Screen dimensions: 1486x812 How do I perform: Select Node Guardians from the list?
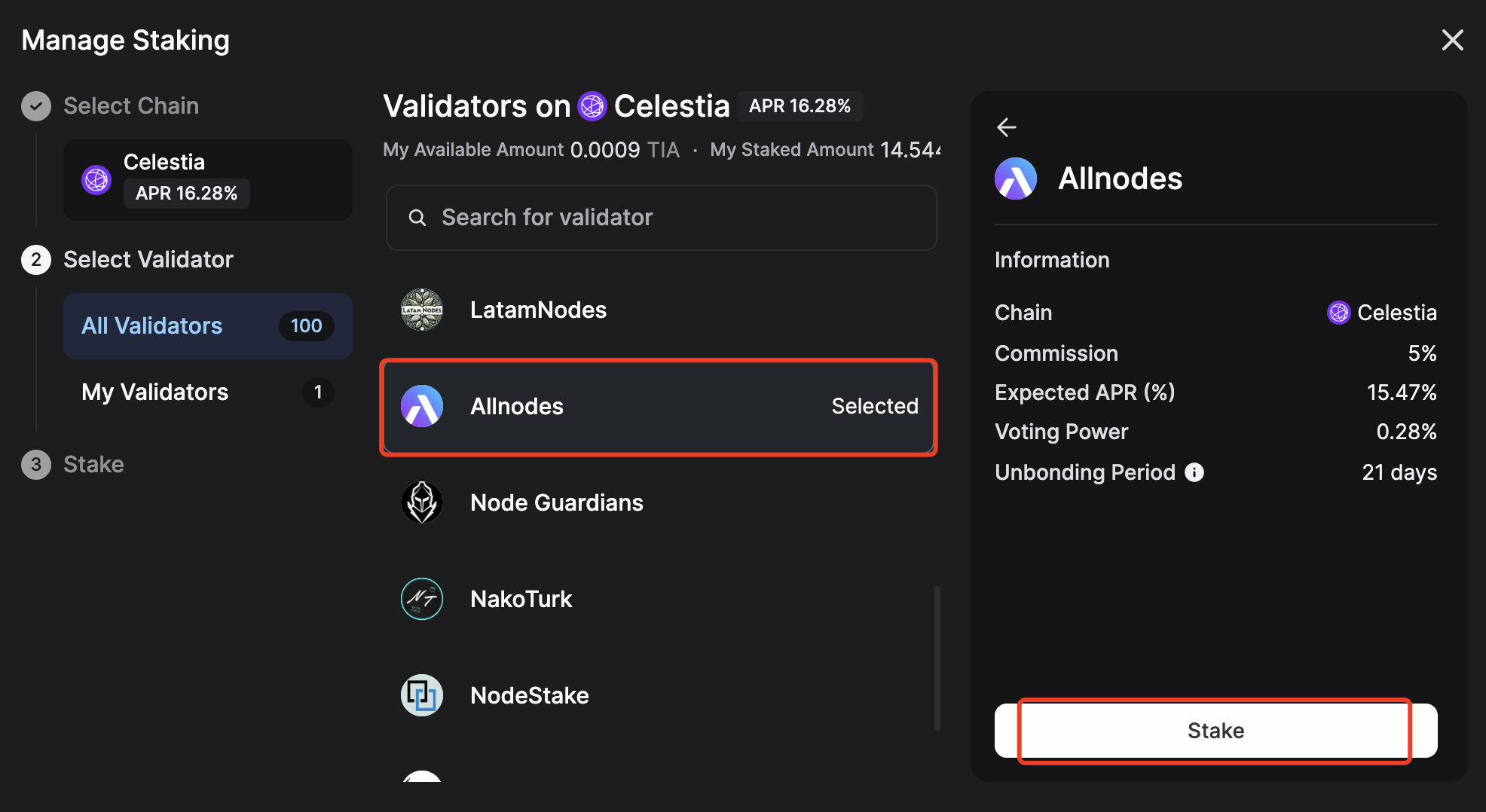[556, 502]
